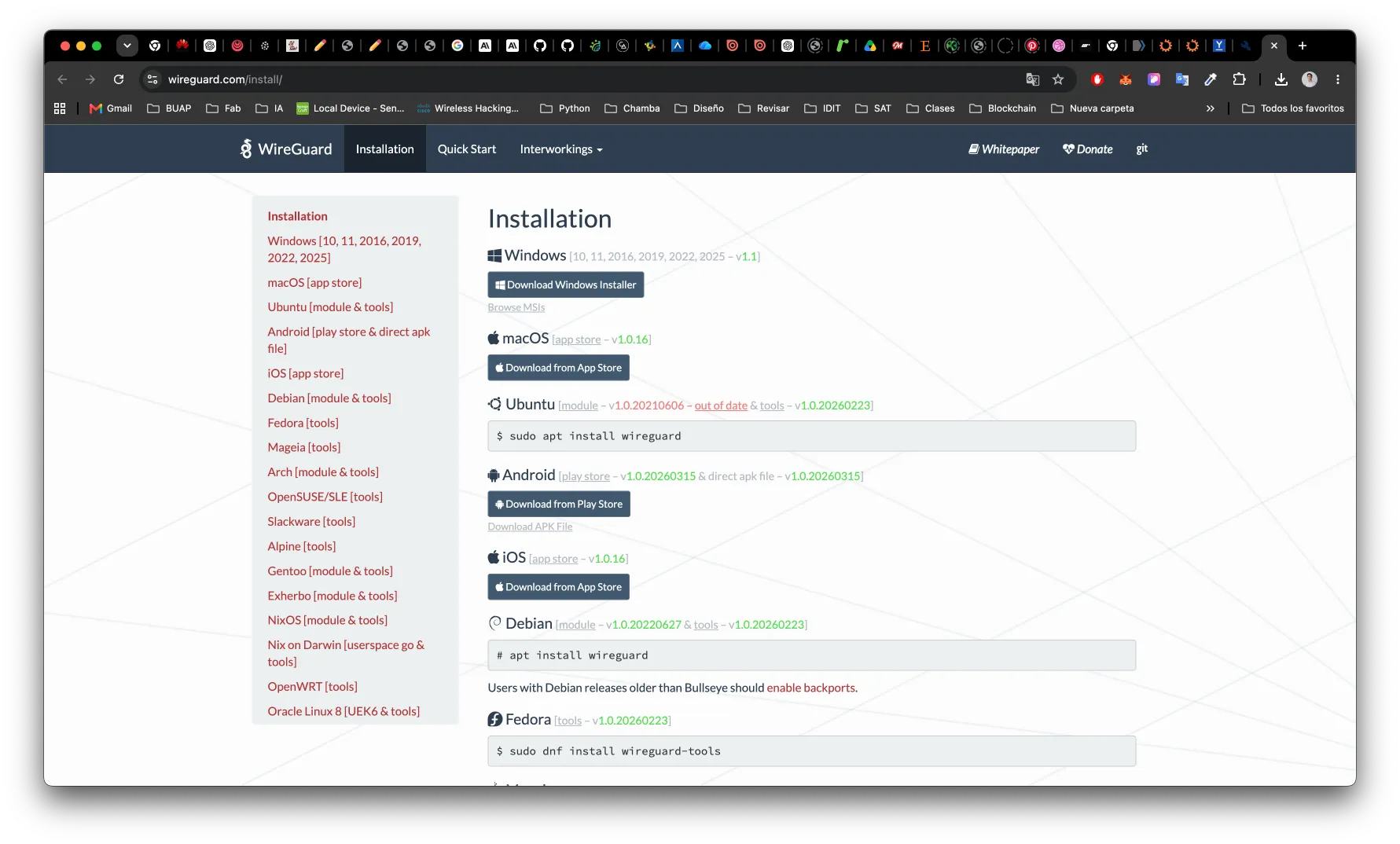Open the Todos los favoritos folder
The image size is (1400, 844).
(x=1293, y=108)
